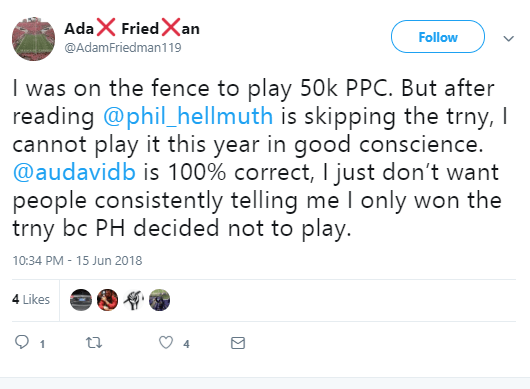Open the @audavidb mention link

pyautogui.click(x=74, y=172)
